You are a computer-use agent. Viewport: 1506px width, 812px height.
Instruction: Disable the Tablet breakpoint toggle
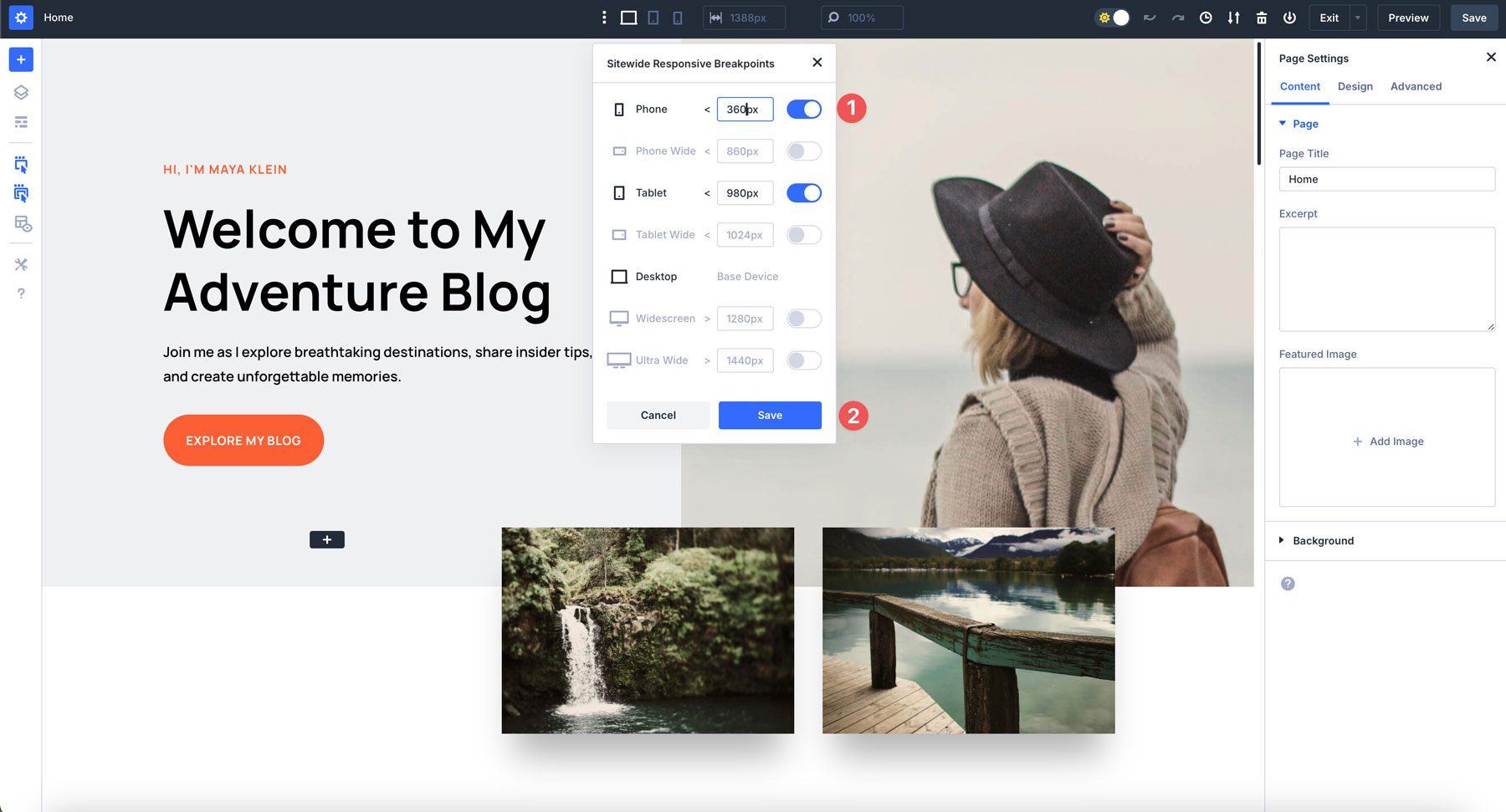(x=803, y=193)
